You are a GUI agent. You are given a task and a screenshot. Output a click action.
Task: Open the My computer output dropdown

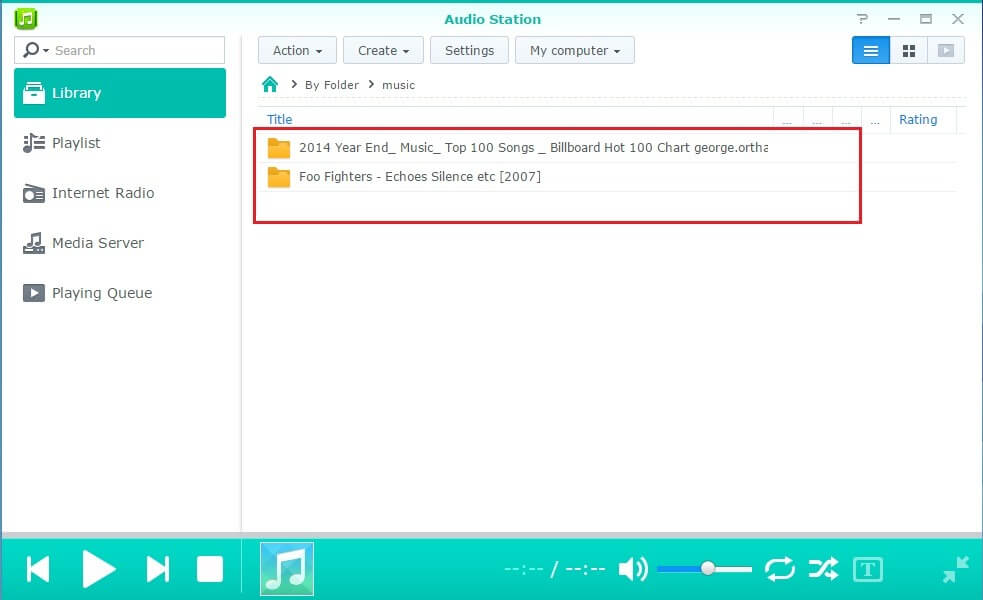(574, 50)
